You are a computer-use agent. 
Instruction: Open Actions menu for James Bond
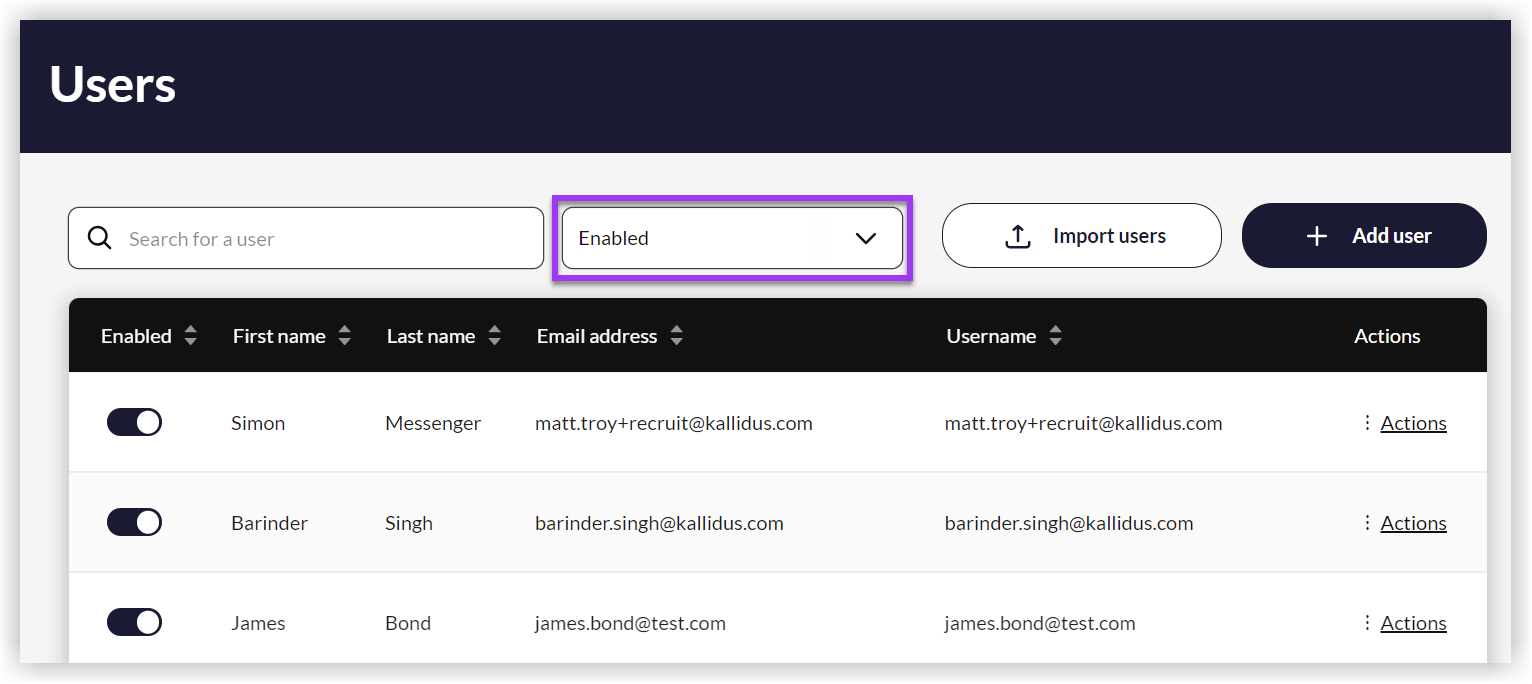(1412, 623)
